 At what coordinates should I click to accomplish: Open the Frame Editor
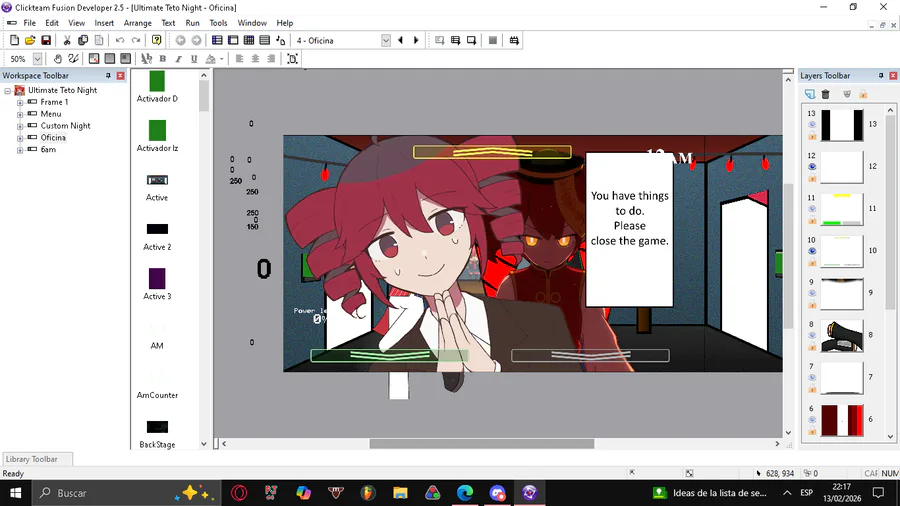[x=232, y=40]
